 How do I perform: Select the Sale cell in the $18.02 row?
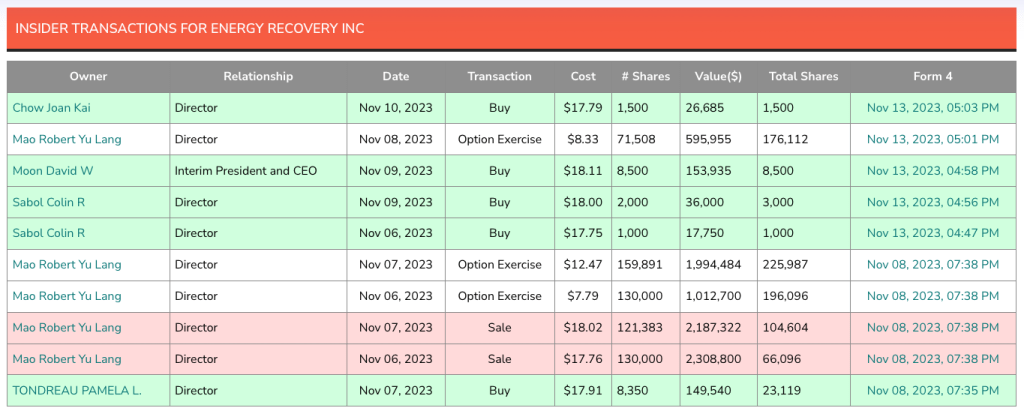pos(500,327)
